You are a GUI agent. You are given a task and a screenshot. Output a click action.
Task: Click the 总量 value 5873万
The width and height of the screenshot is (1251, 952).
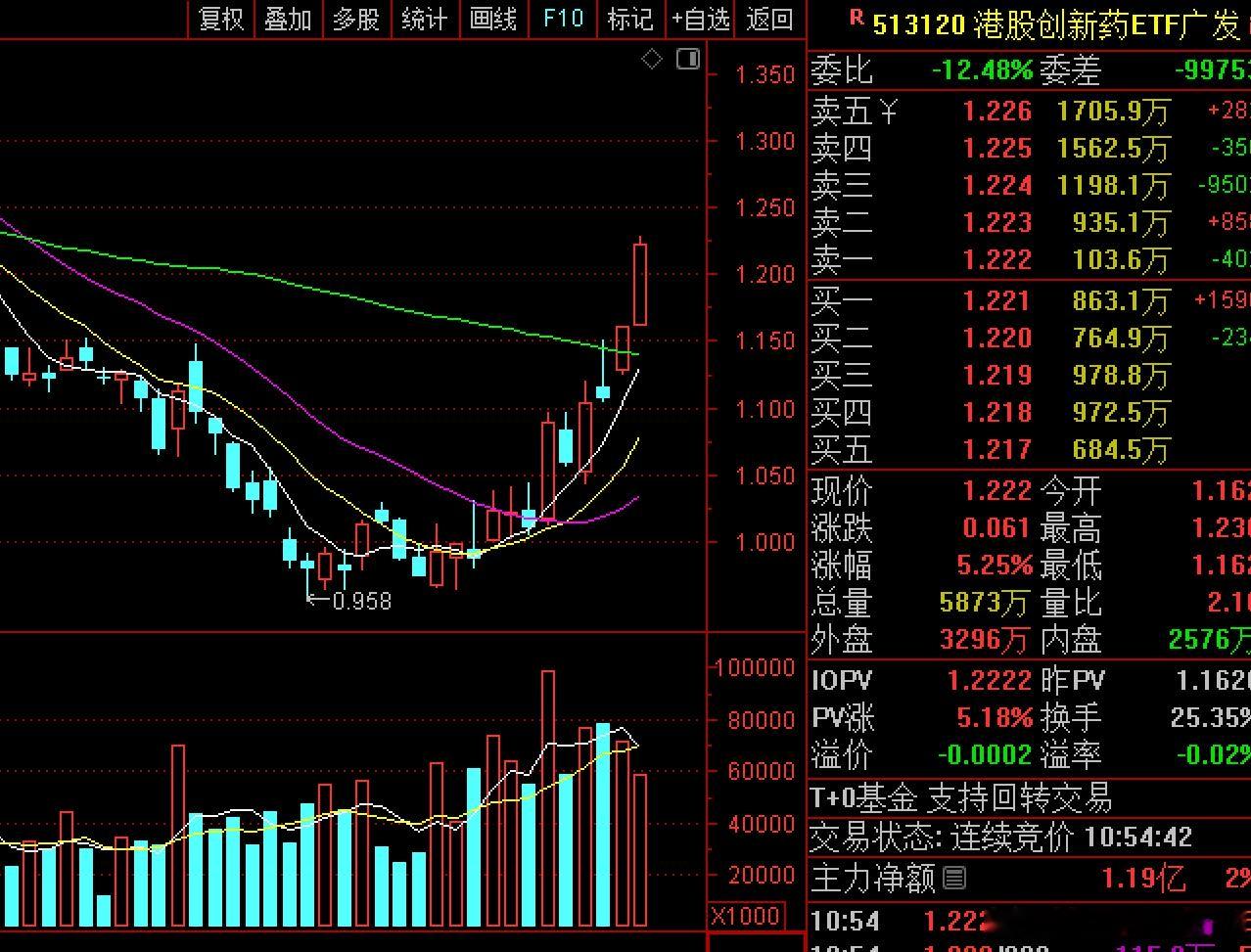click(984, 604)
